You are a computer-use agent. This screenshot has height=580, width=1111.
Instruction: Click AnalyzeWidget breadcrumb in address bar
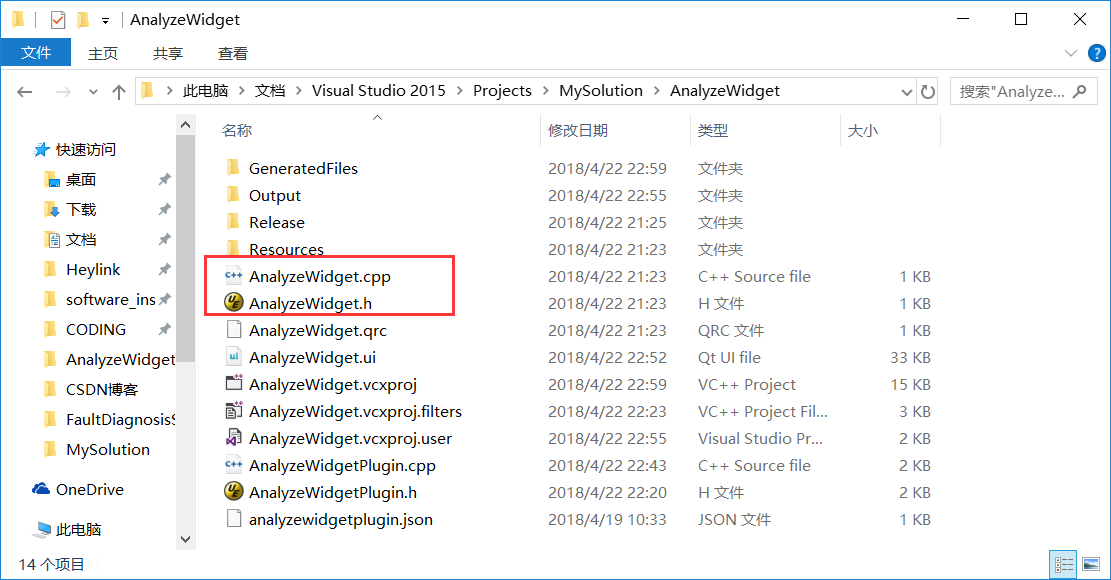point(725,91)
